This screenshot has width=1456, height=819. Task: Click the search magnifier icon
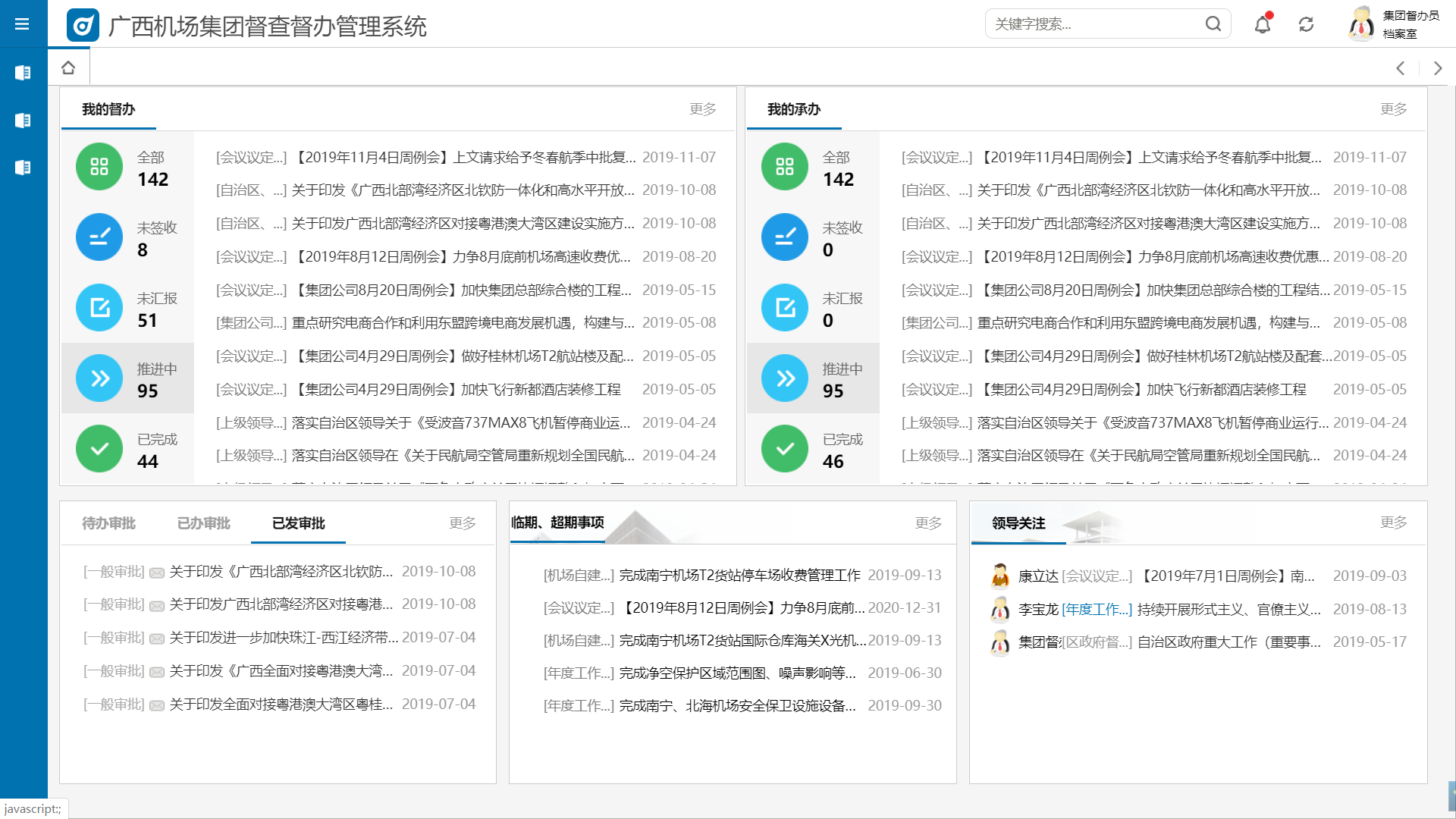point(1213,24)
